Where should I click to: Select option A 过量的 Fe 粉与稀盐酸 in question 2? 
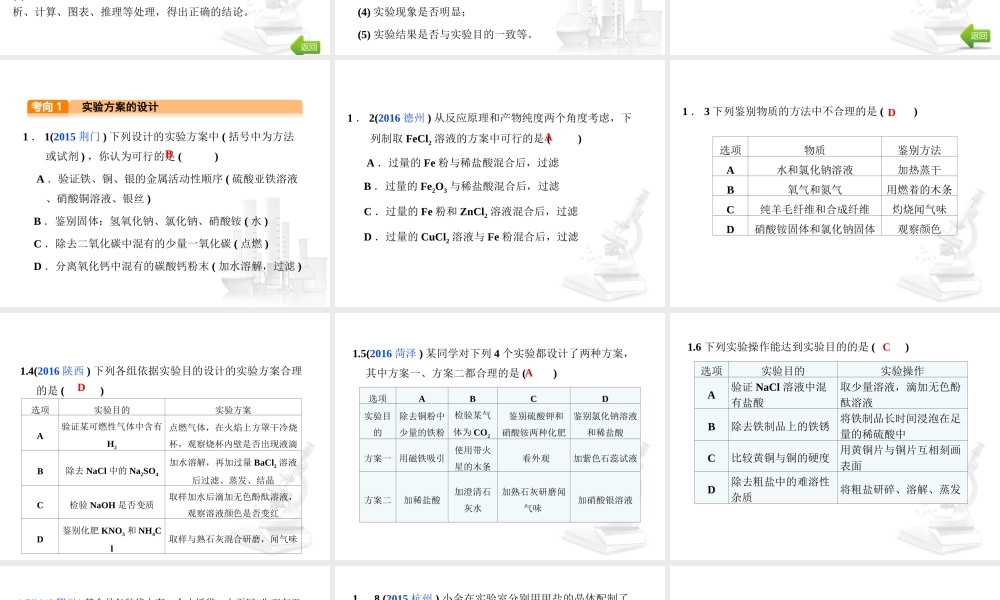coord(463,162)
